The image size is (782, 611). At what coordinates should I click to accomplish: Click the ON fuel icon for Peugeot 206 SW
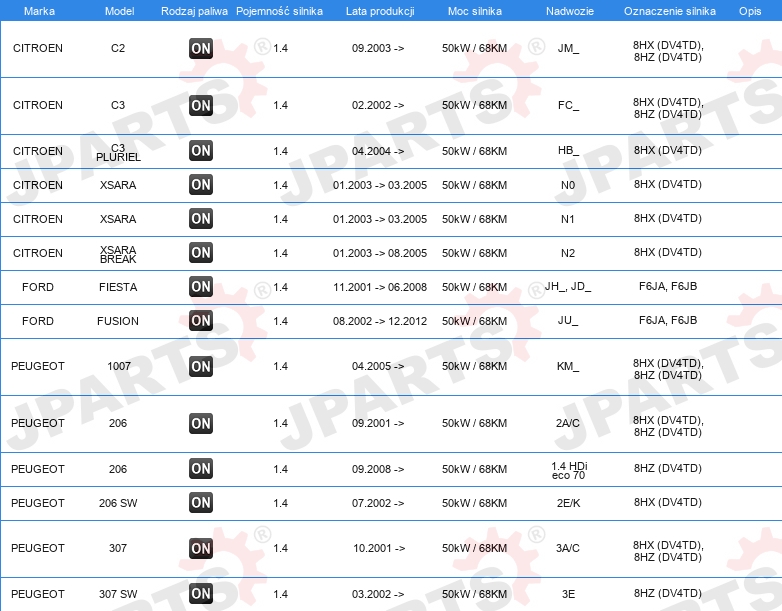pos(201,503)
